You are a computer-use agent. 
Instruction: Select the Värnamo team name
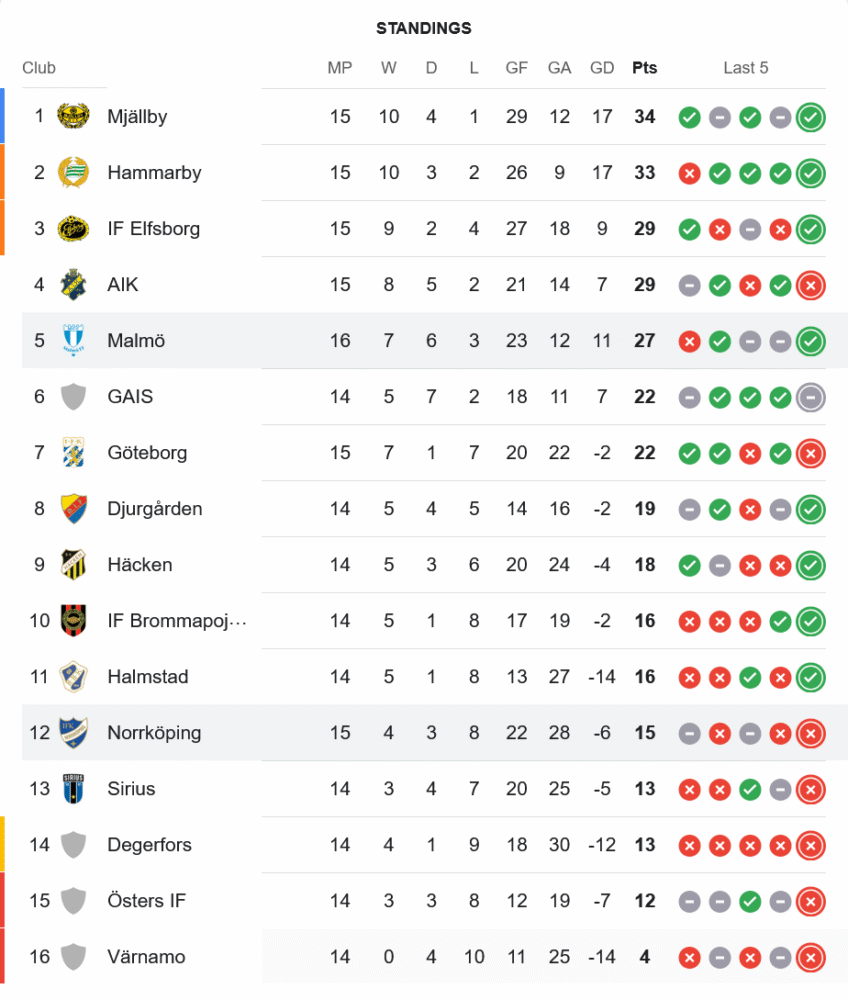click(146, 957)
